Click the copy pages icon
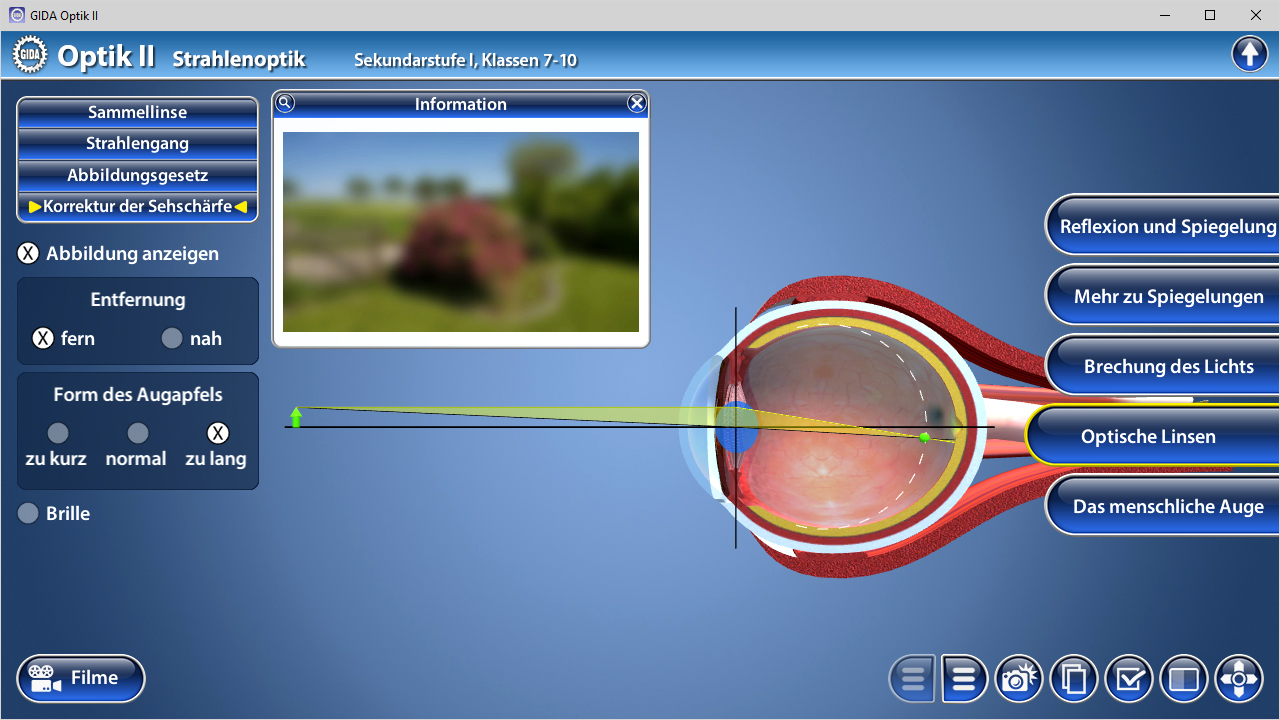 (1074, 680)
